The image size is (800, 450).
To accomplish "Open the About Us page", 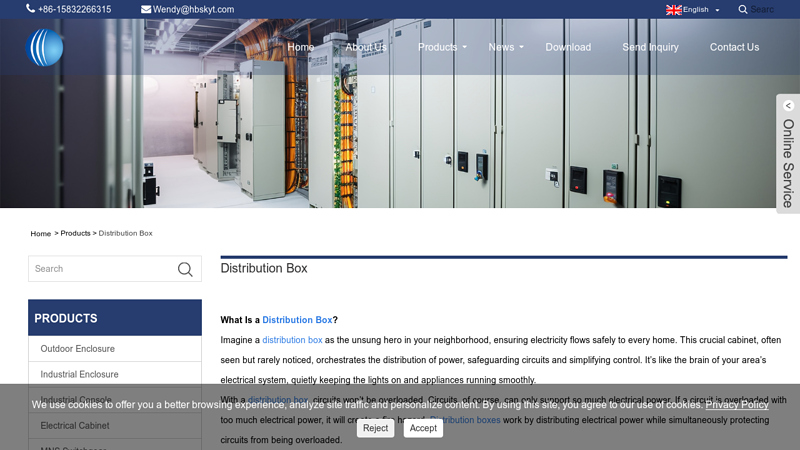I will tap(366, 47).
